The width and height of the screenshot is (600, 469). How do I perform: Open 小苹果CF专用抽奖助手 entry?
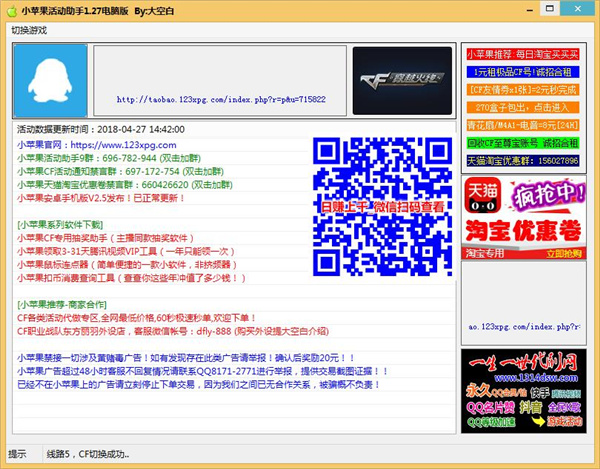coord(106,238)
